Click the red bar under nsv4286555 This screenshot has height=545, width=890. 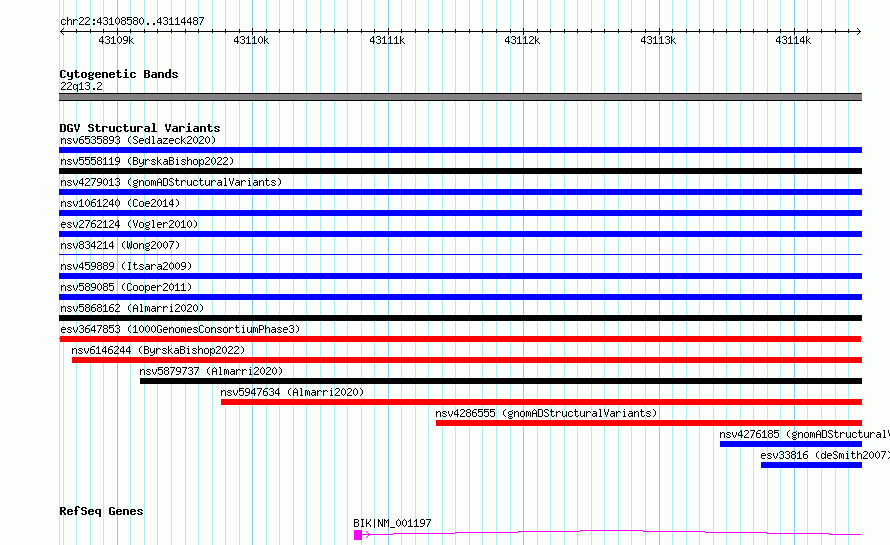coord(649,423)
